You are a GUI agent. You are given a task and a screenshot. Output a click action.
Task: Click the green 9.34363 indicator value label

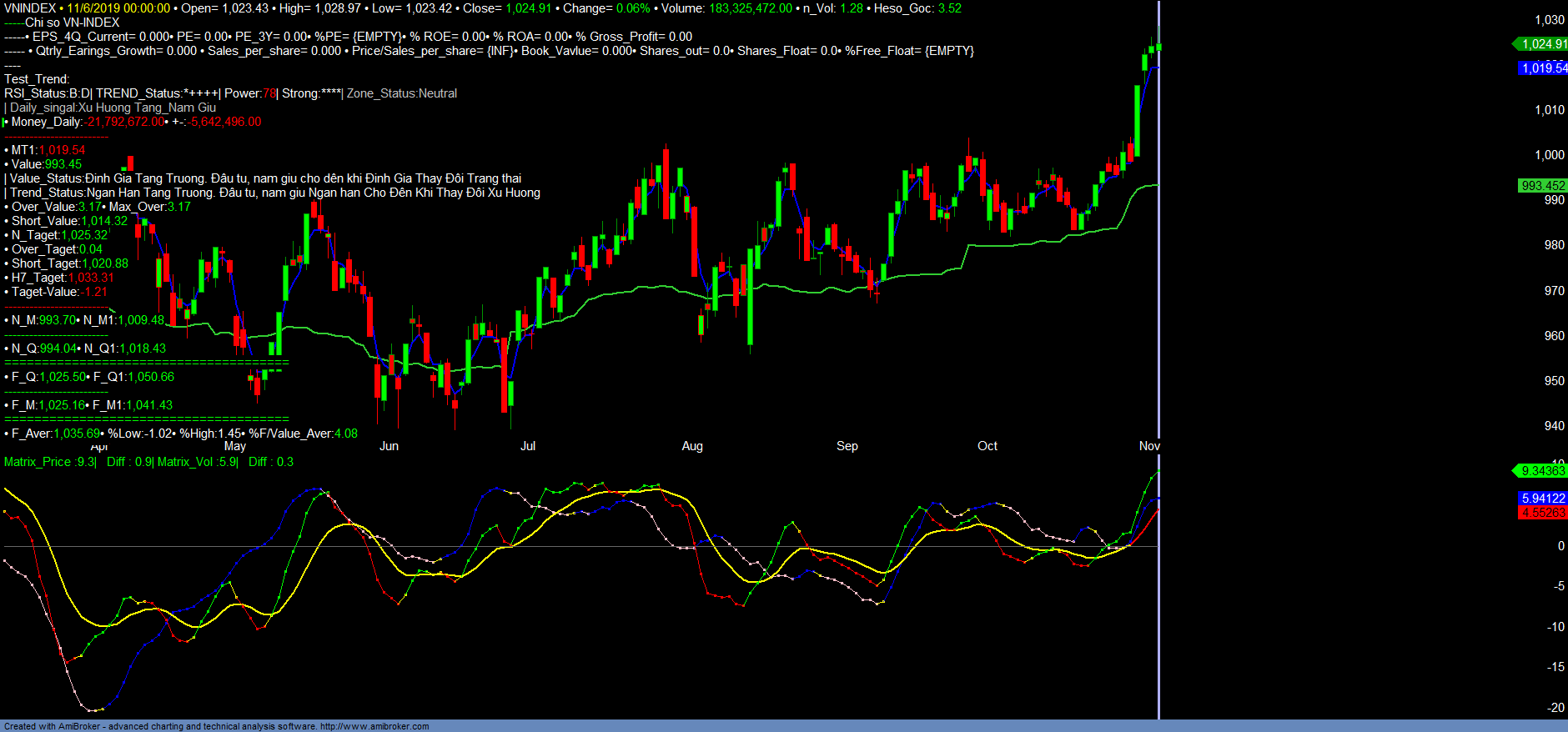tap(1542, 471)
